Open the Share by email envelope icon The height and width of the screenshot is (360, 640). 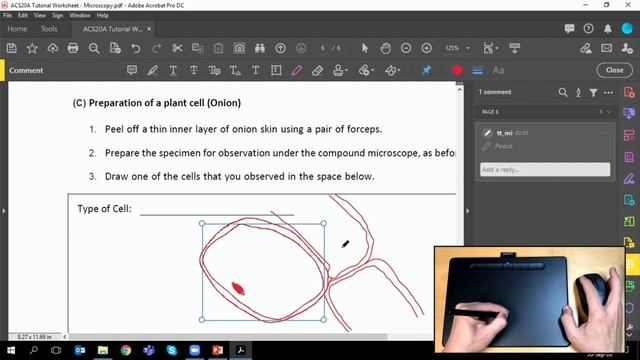pyautogui.click(x=607, y=48)
